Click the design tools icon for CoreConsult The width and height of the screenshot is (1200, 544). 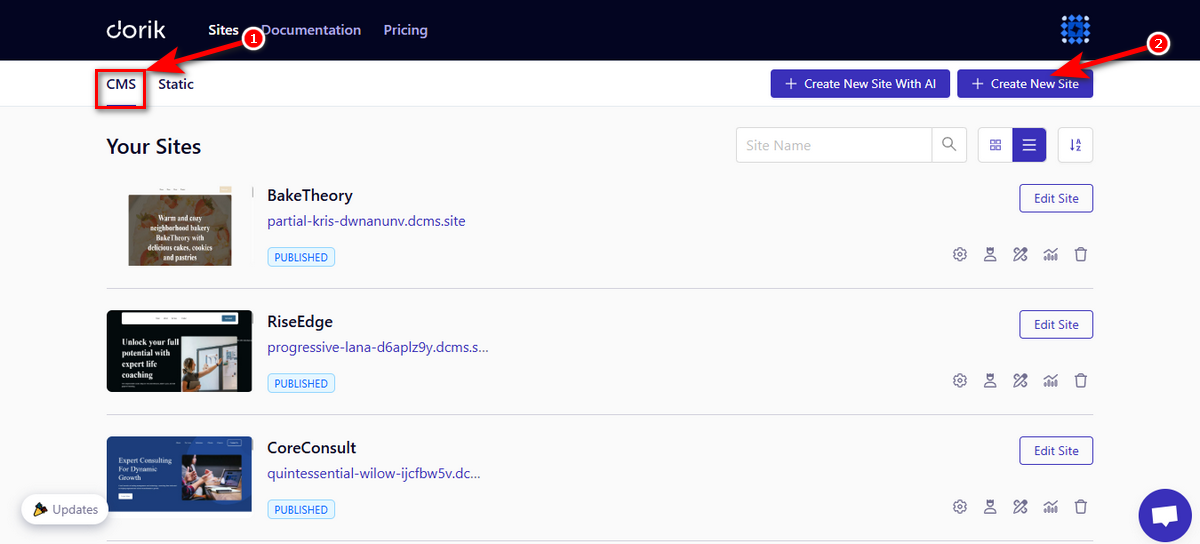1020,506
